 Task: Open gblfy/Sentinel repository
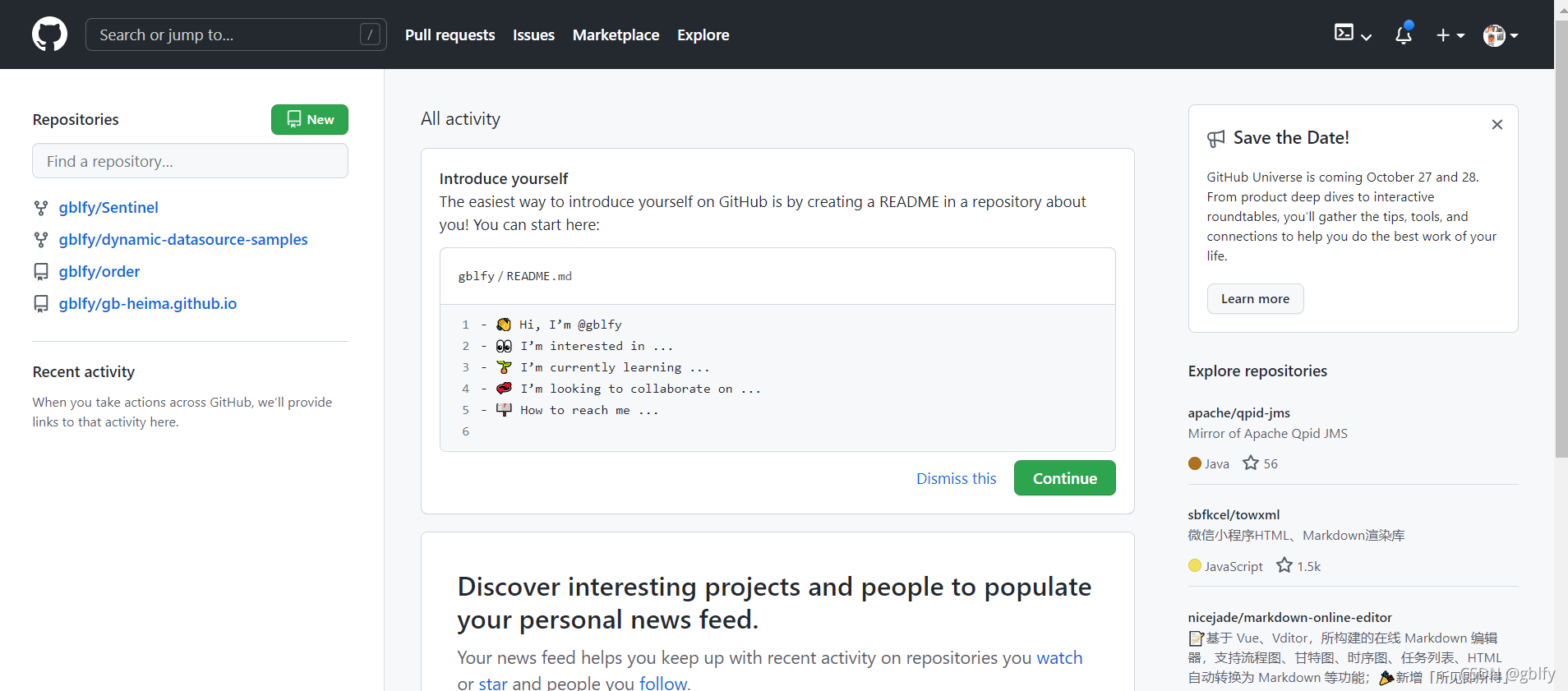pos(108,208)
